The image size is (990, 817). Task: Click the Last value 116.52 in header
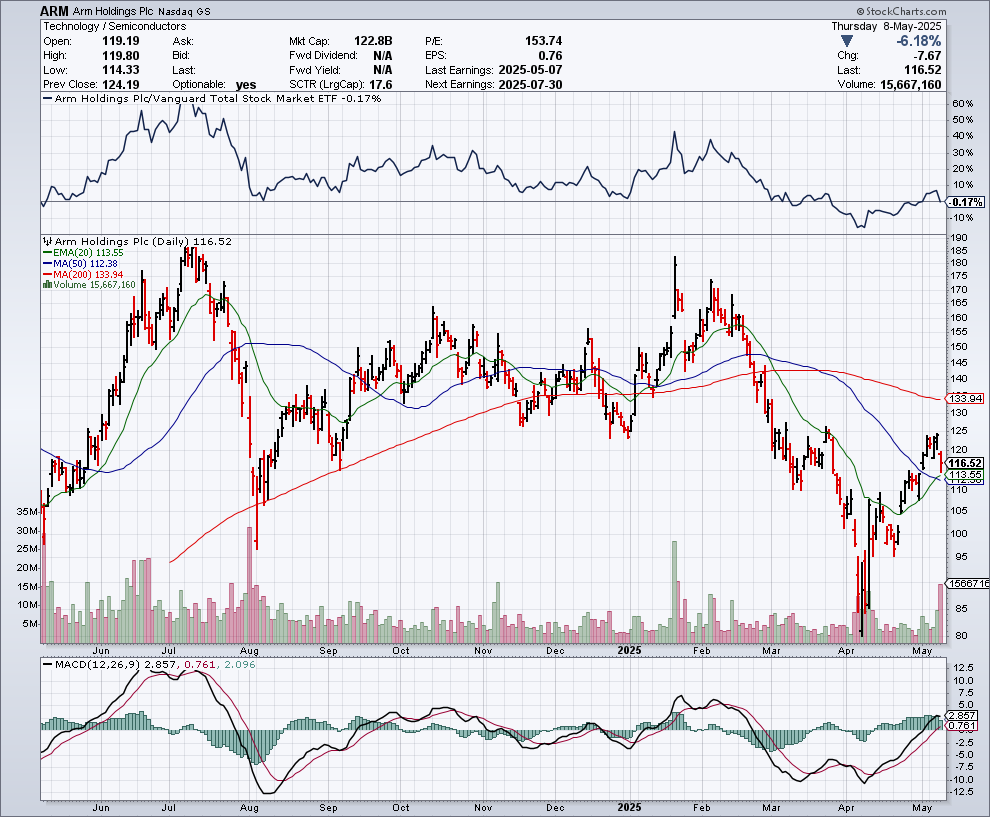922,70
